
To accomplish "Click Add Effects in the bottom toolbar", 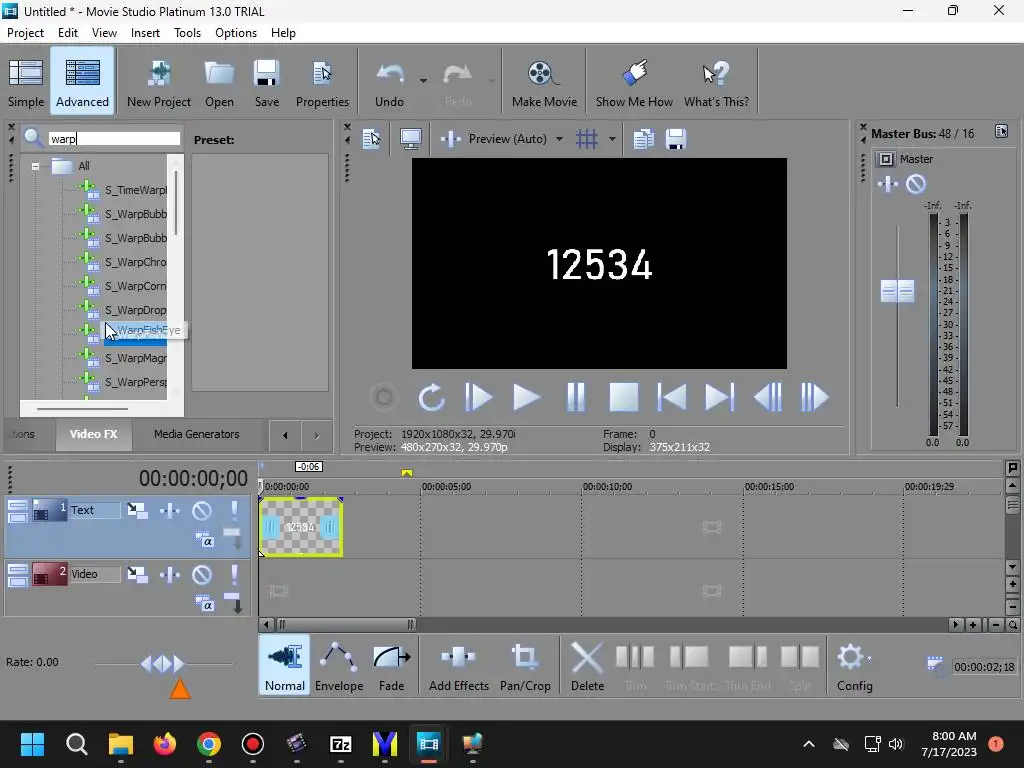I will tap(458, 665).
